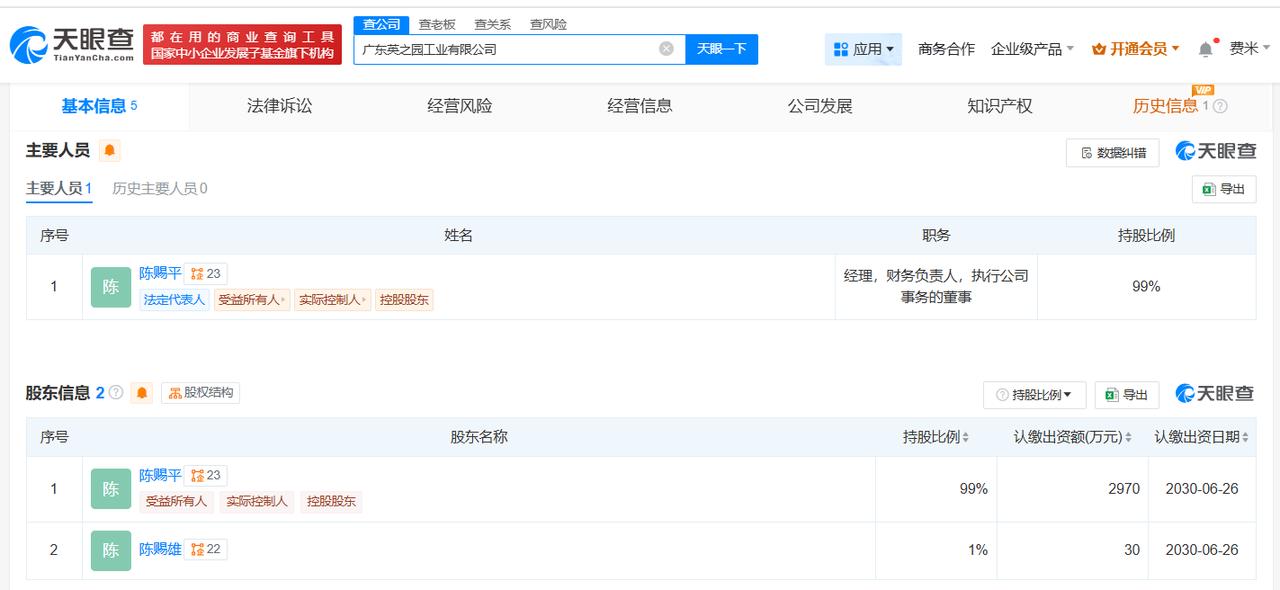Viewport: 1280px width, 590px height.
Task: Click the orange bell beside 股东信息 heading
Action: [x=142, y=393]
